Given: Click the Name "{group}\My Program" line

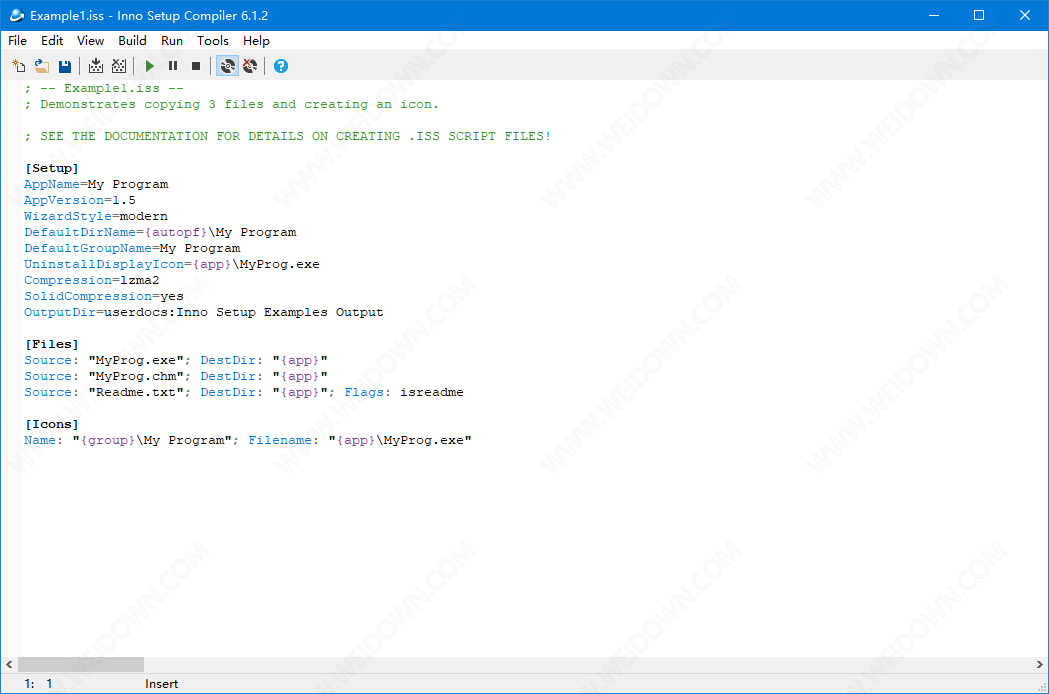Looking at the screenshot, I should (x=248, y=440).
